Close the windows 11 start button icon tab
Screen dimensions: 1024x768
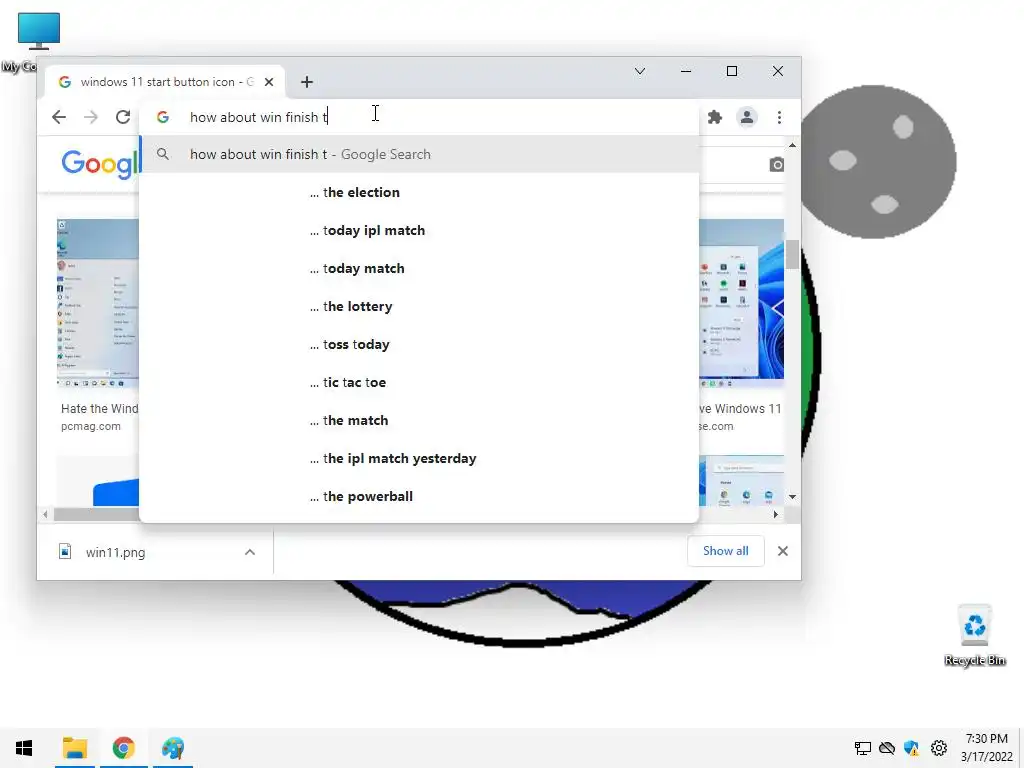pos(268,82)
